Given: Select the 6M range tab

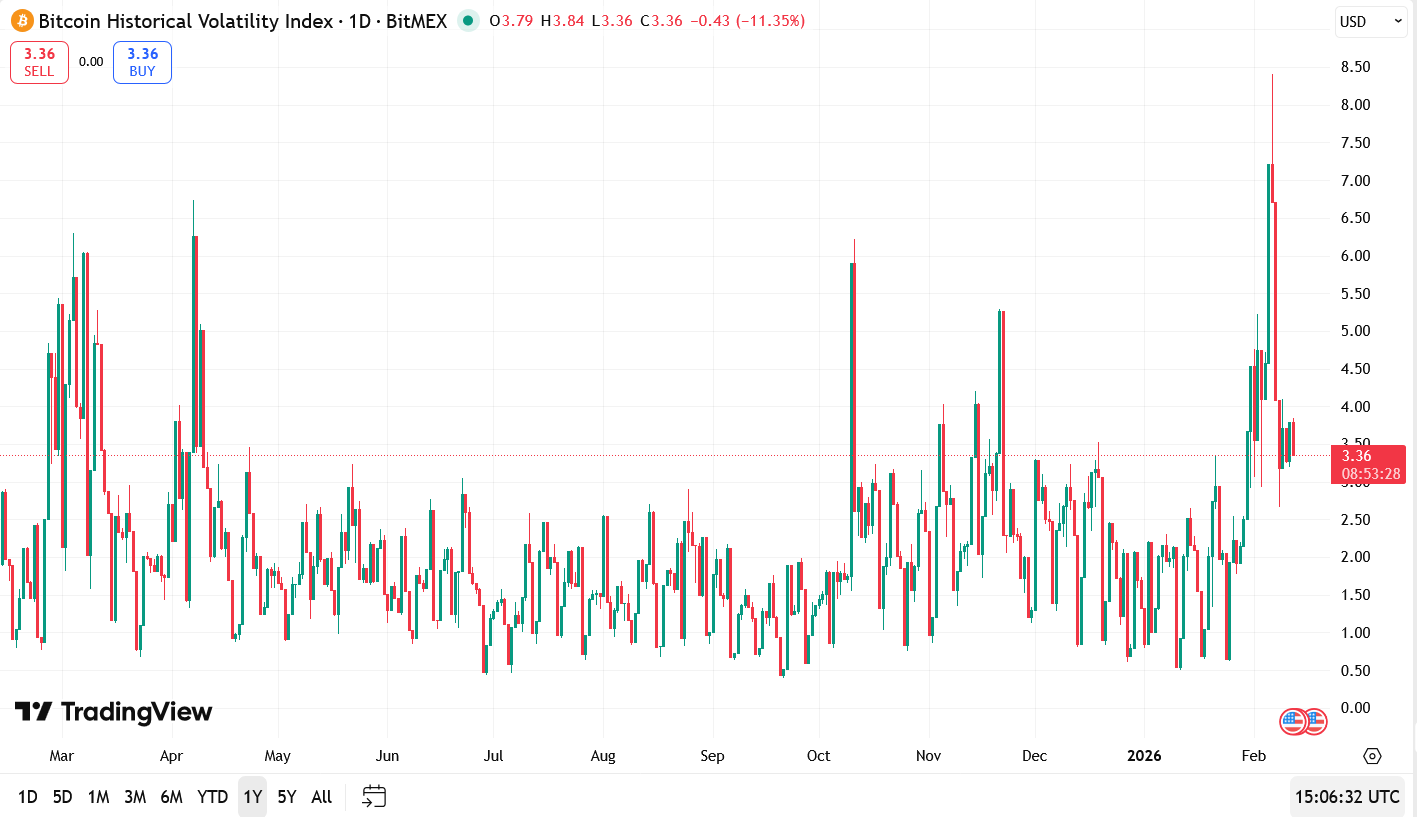Looking at the screenshot, I should coord(173,796).
